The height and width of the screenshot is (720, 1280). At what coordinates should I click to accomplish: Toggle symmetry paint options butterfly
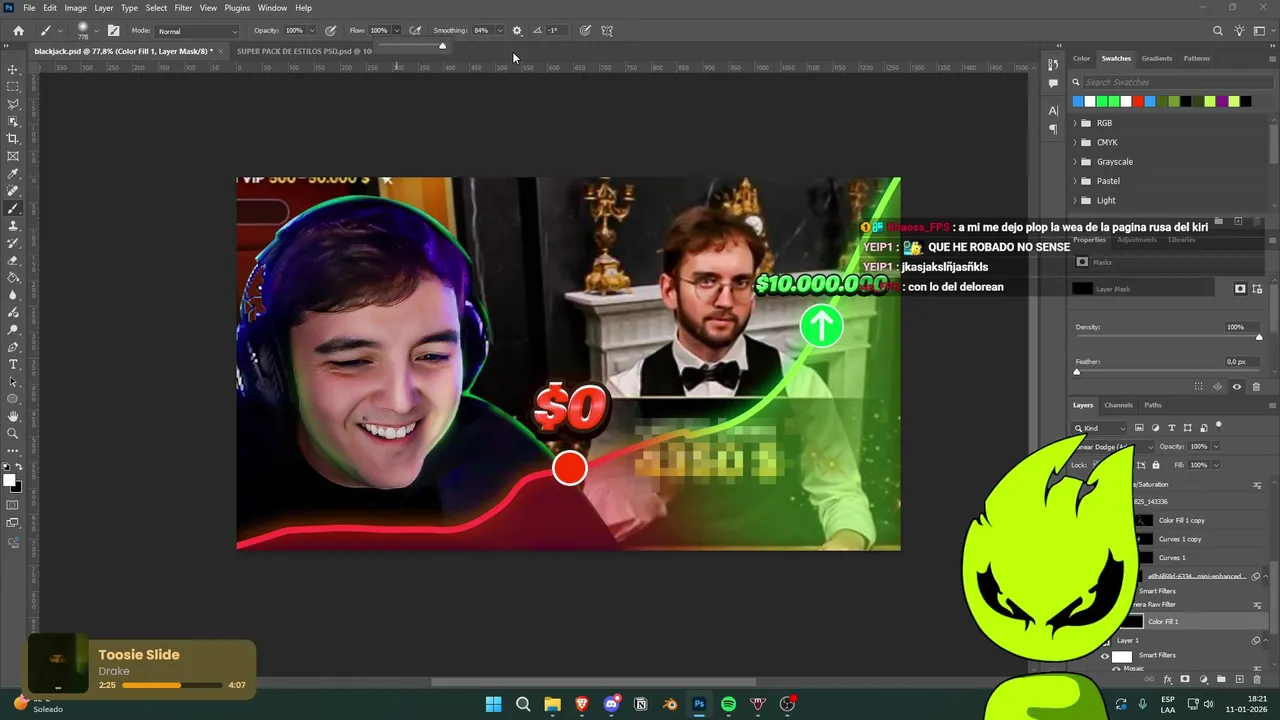[x=607, y=31]
